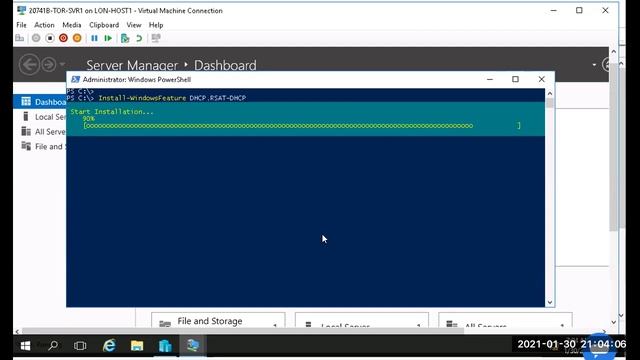This screenshot has height=360, width=640.
Task: Open Server Manager taskbar icon
Action: coord(165,346)
